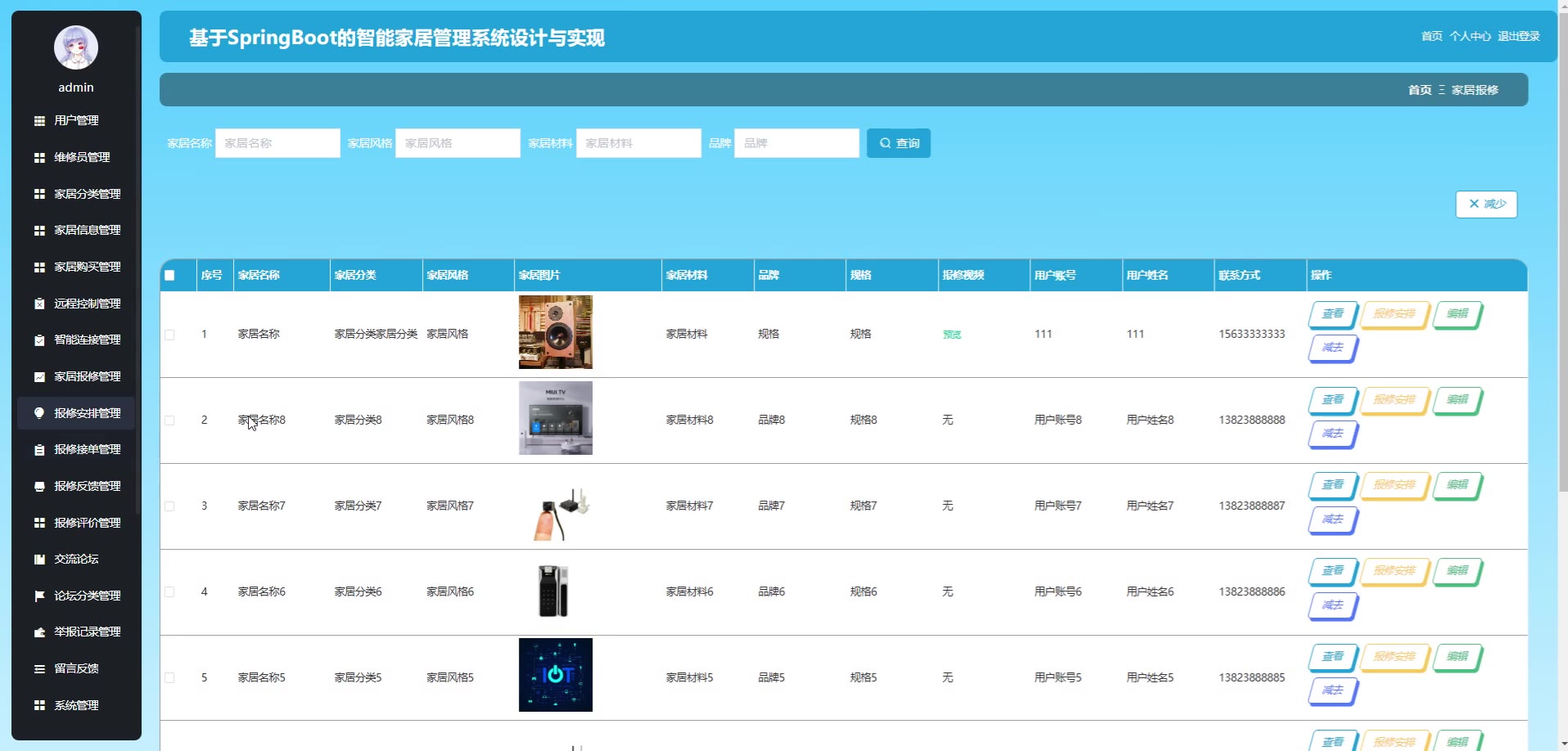Viewport: 1568px width, 751px height.
Task: Click the 远程控制管理 clipboard icon
Action: point(39,304)
